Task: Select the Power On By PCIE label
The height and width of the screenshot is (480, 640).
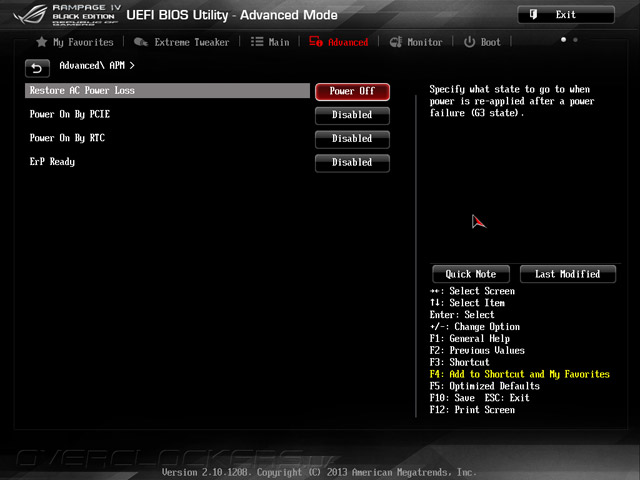Action: pyautogui.click(x=70, y=114)
